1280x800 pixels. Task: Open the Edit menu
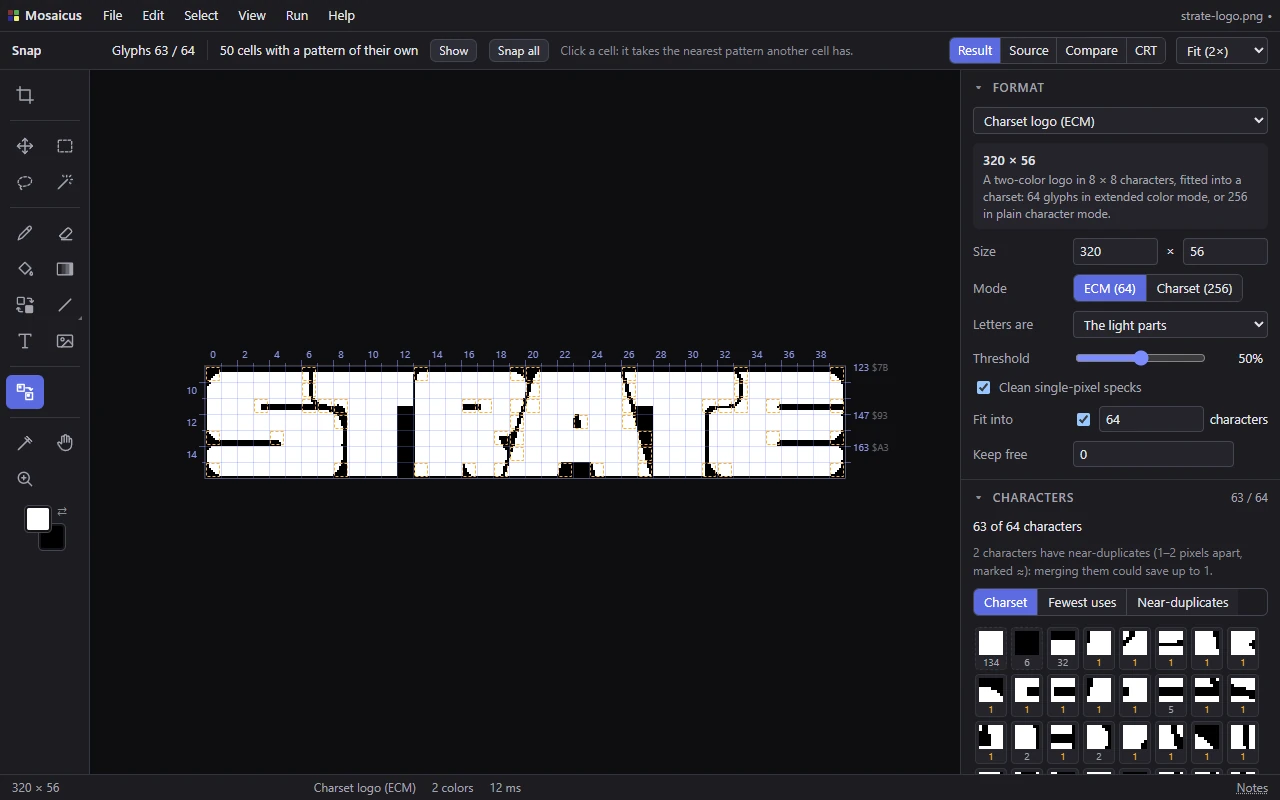[153, 16]
